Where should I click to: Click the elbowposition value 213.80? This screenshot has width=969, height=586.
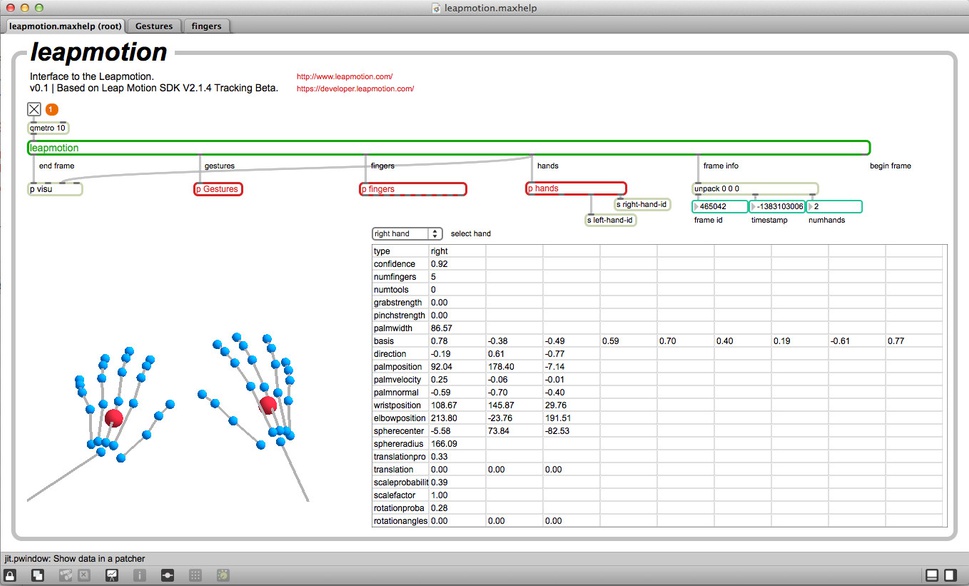coord(444,418)
